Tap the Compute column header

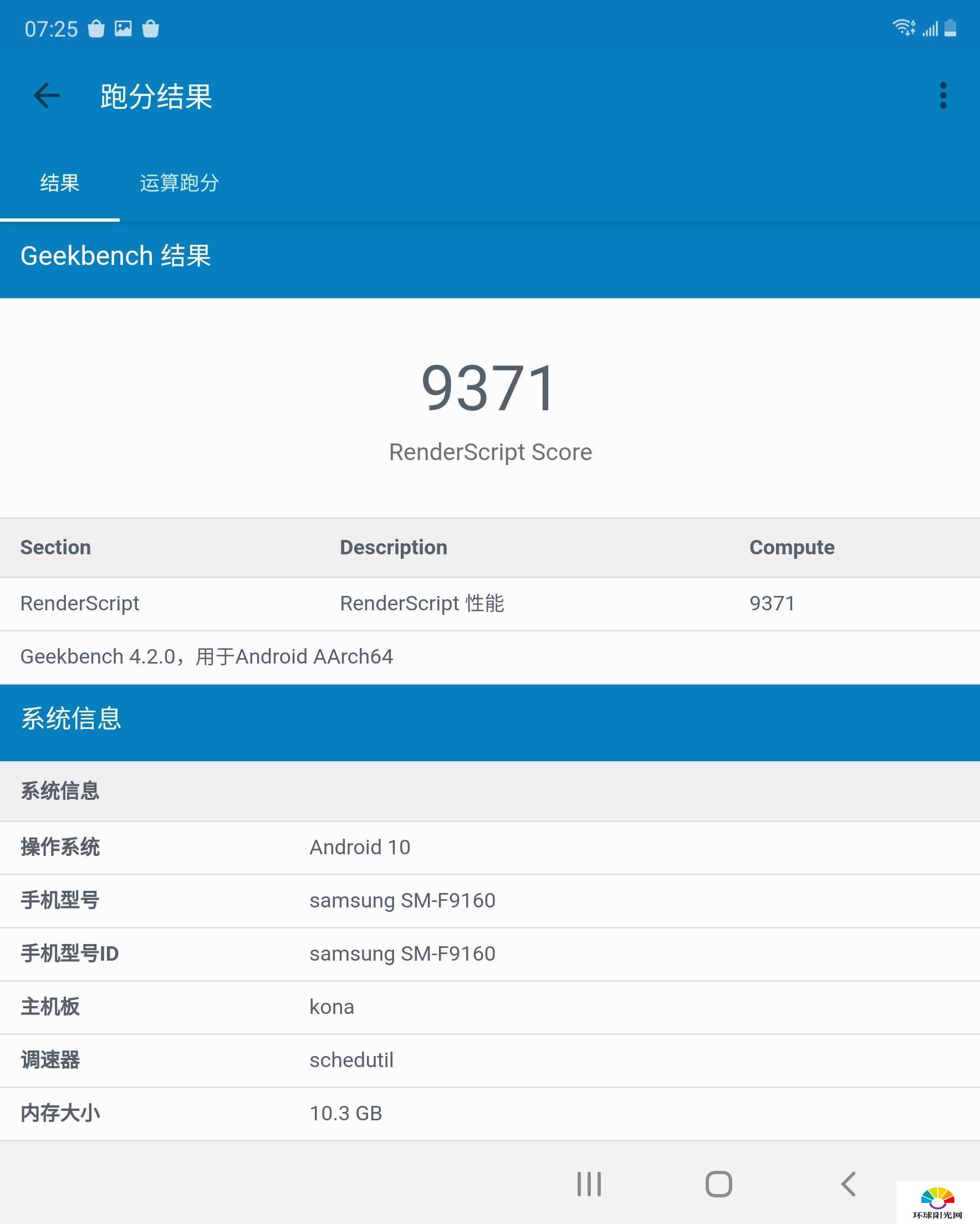click(792, 548)
